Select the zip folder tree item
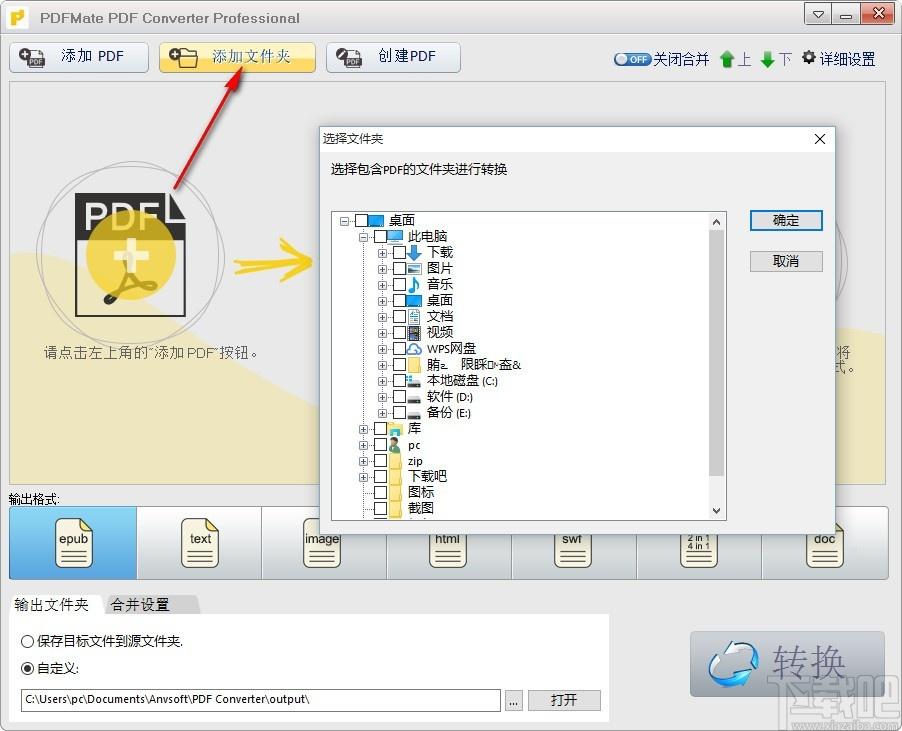The image size is (902, 731). click(415, 461)
